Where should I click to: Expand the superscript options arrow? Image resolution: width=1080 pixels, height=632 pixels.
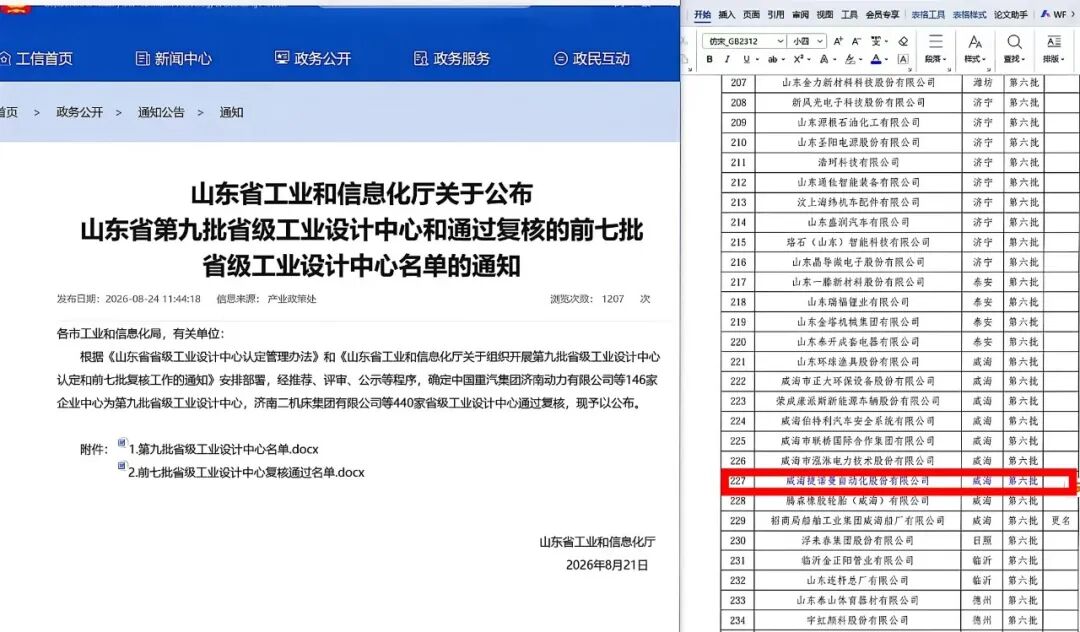click(x=809, y=59)
